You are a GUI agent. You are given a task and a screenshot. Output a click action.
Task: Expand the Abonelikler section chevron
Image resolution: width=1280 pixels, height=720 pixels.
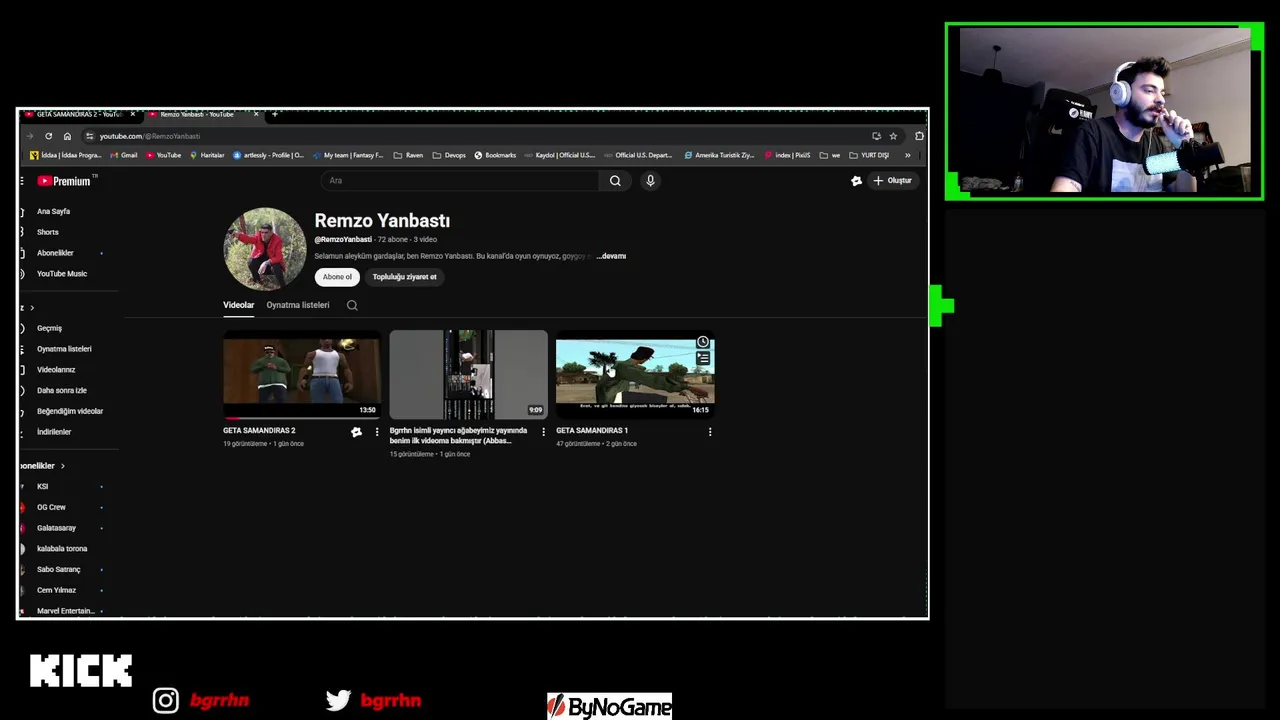[x=62, y=466]
